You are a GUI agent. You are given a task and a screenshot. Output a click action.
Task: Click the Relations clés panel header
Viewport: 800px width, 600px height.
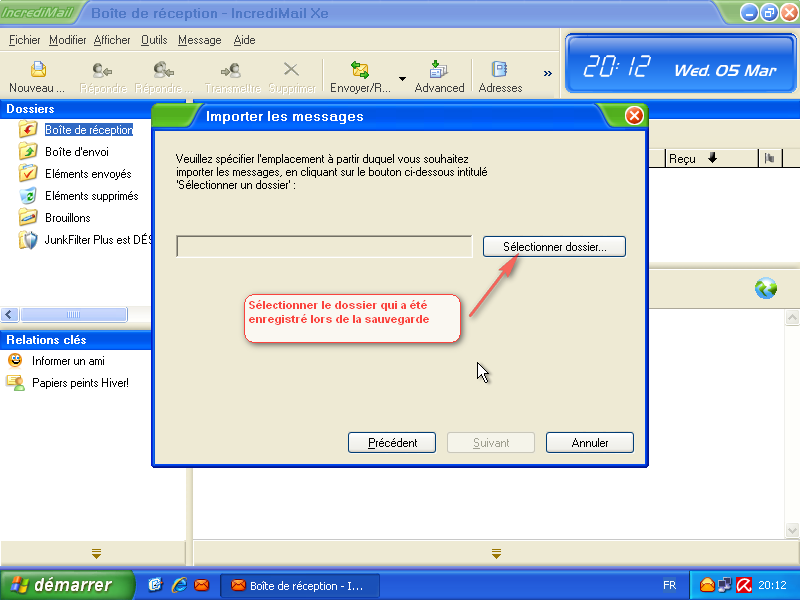click(x=76, y=340)
